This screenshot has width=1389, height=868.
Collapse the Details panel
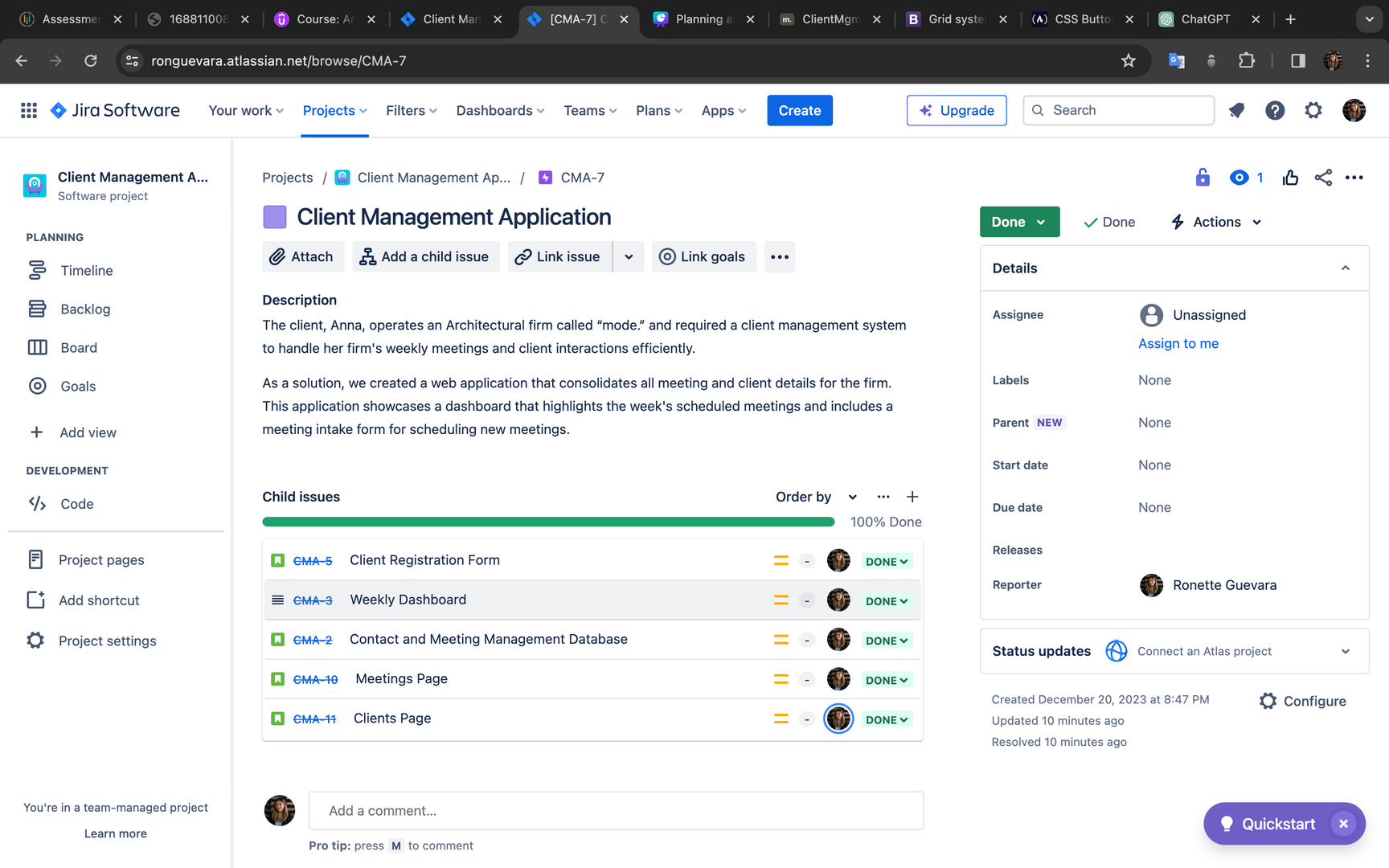click(x=1345, y=268)
